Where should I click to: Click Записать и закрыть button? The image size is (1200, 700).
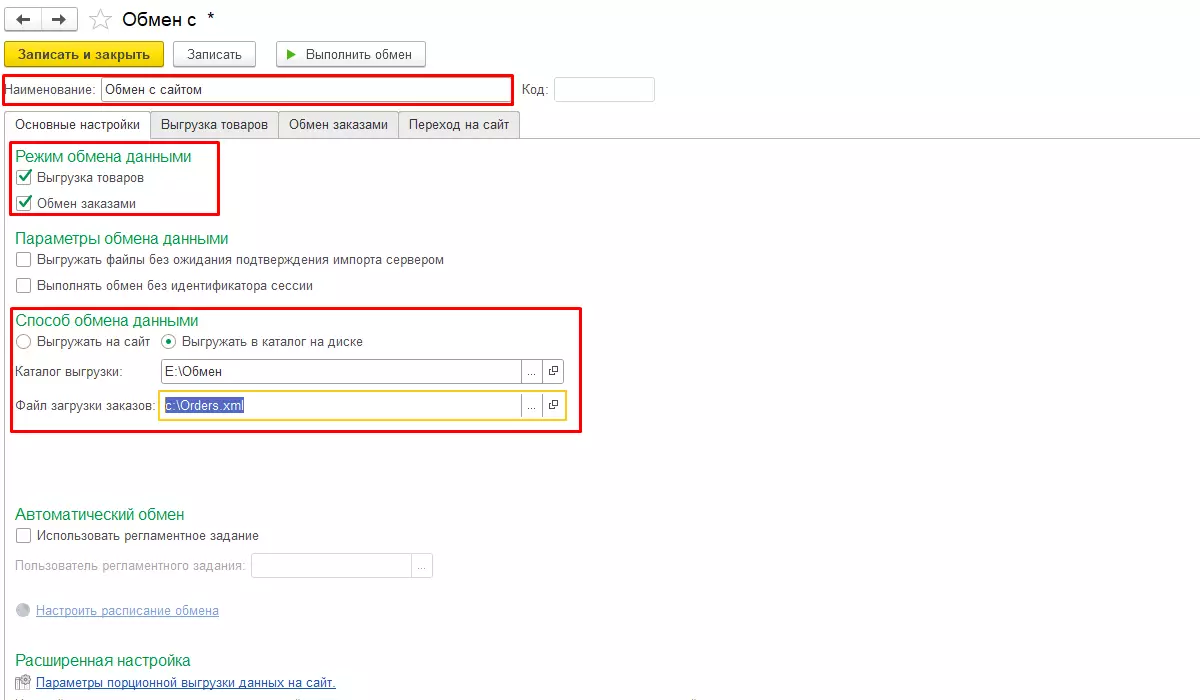[84, 54]
